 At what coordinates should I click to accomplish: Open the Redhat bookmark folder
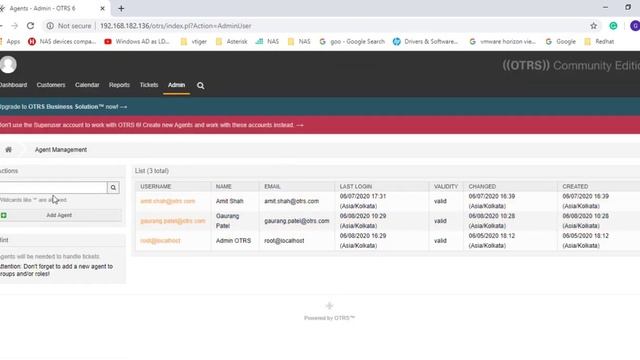599,42
